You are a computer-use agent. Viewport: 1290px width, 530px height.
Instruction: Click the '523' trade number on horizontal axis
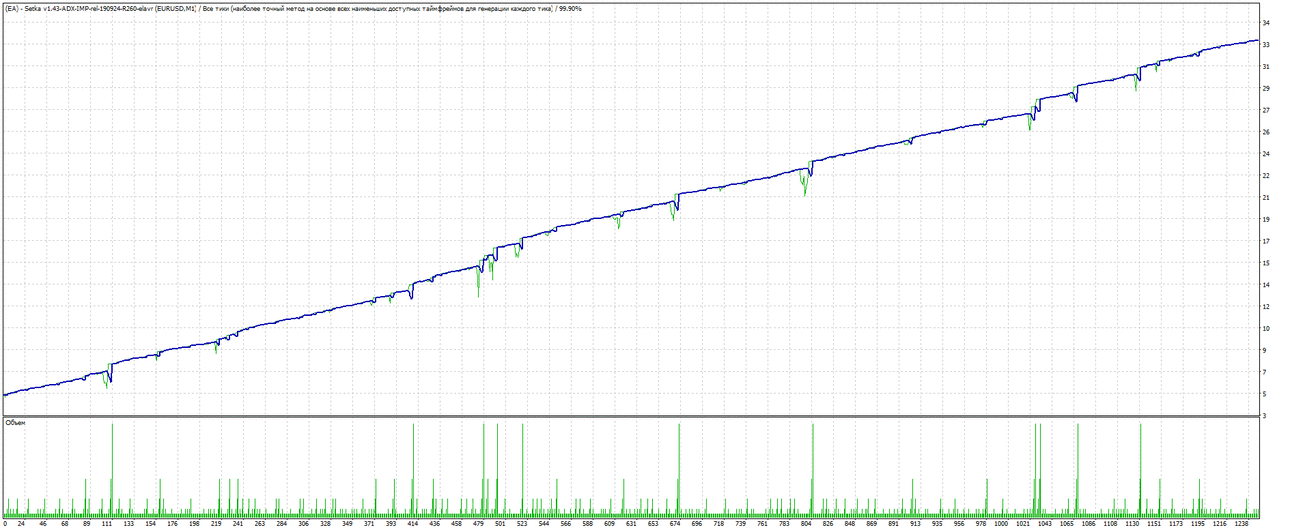click(x=521, y=523)
